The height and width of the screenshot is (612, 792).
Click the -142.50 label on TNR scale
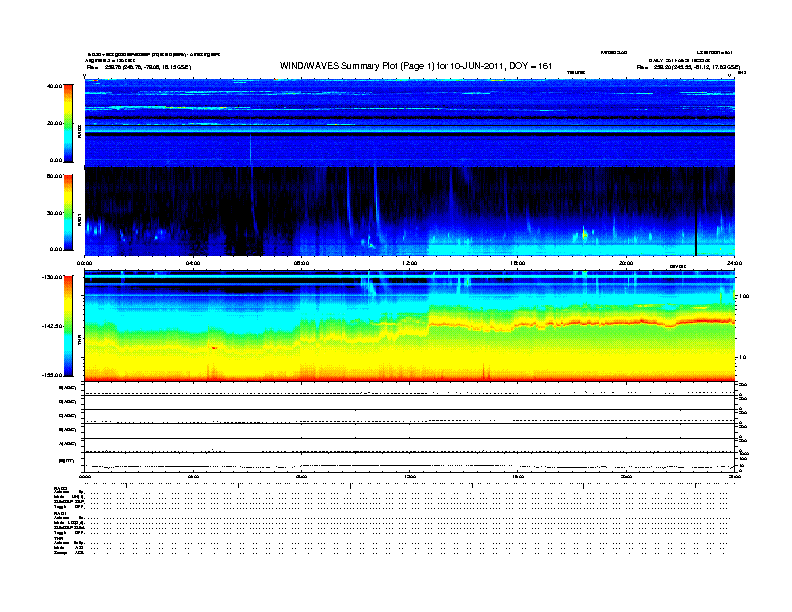[x=52, y=326]
